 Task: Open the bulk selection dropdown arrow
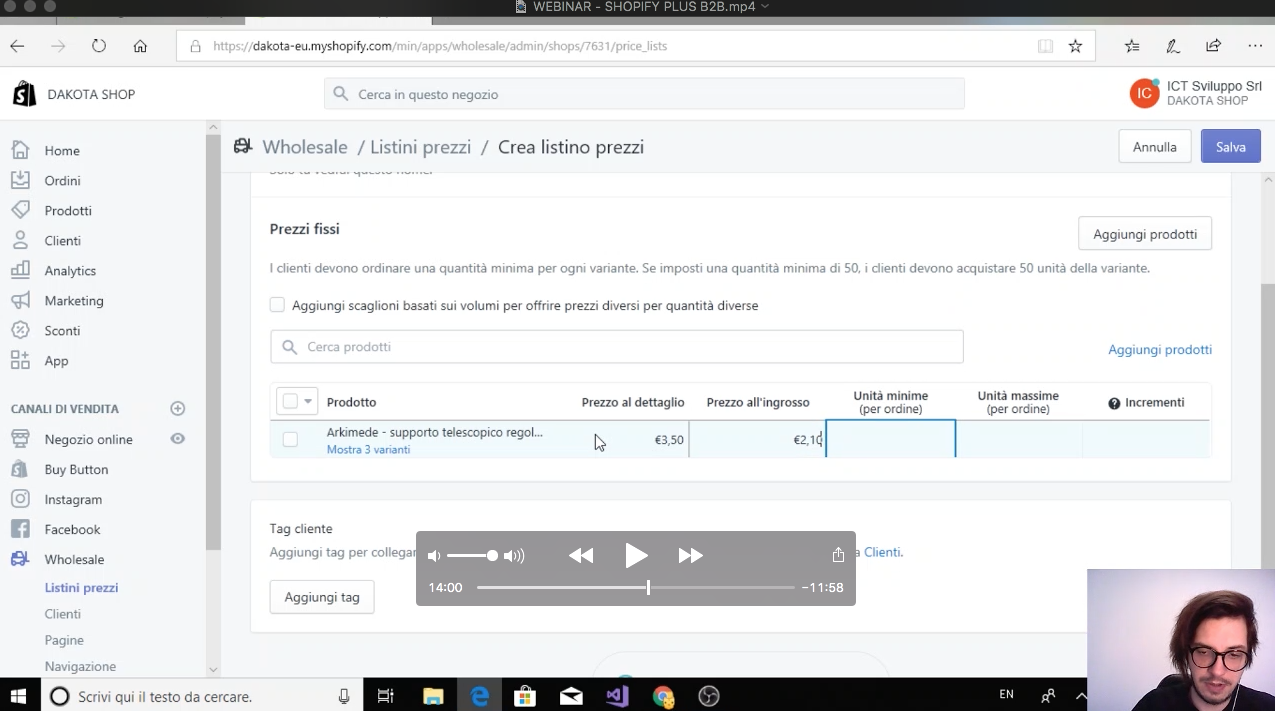[x=308, y=401]
